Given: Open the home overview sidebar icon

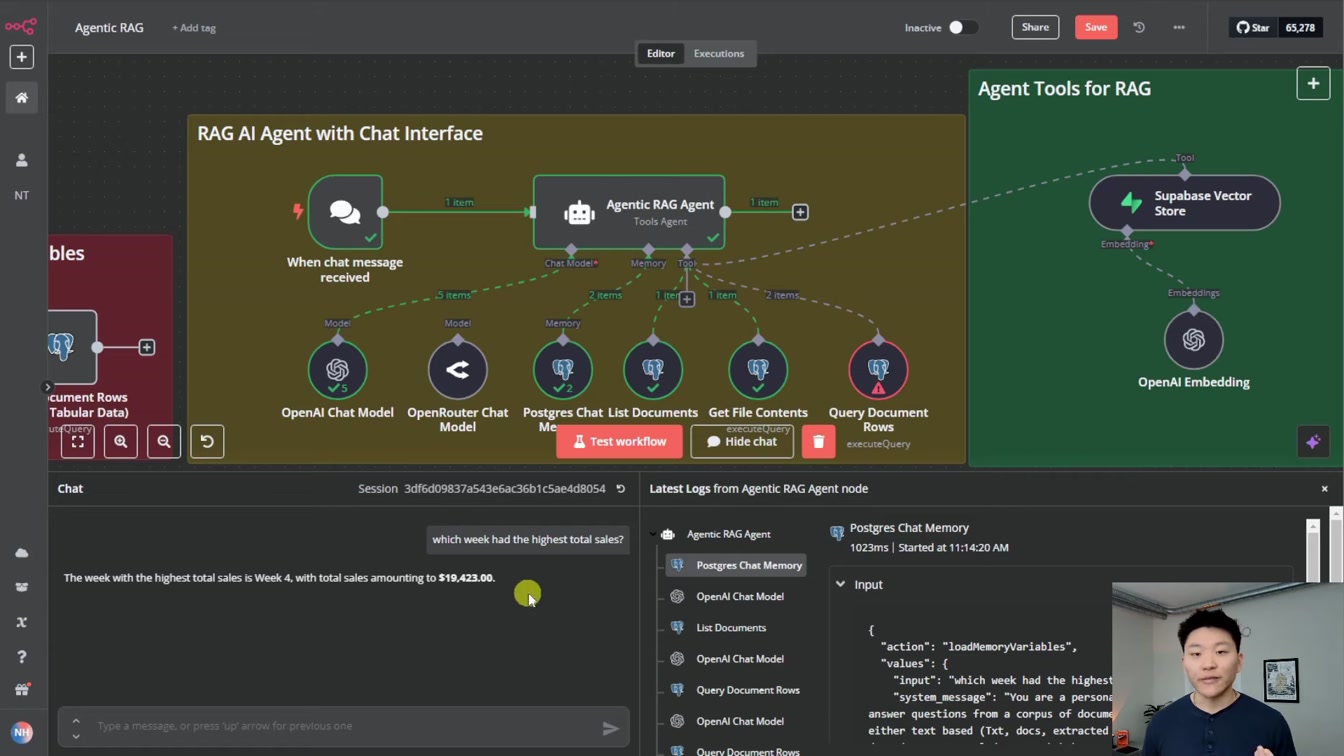Looking at the screenshot, I should point(21,98).
